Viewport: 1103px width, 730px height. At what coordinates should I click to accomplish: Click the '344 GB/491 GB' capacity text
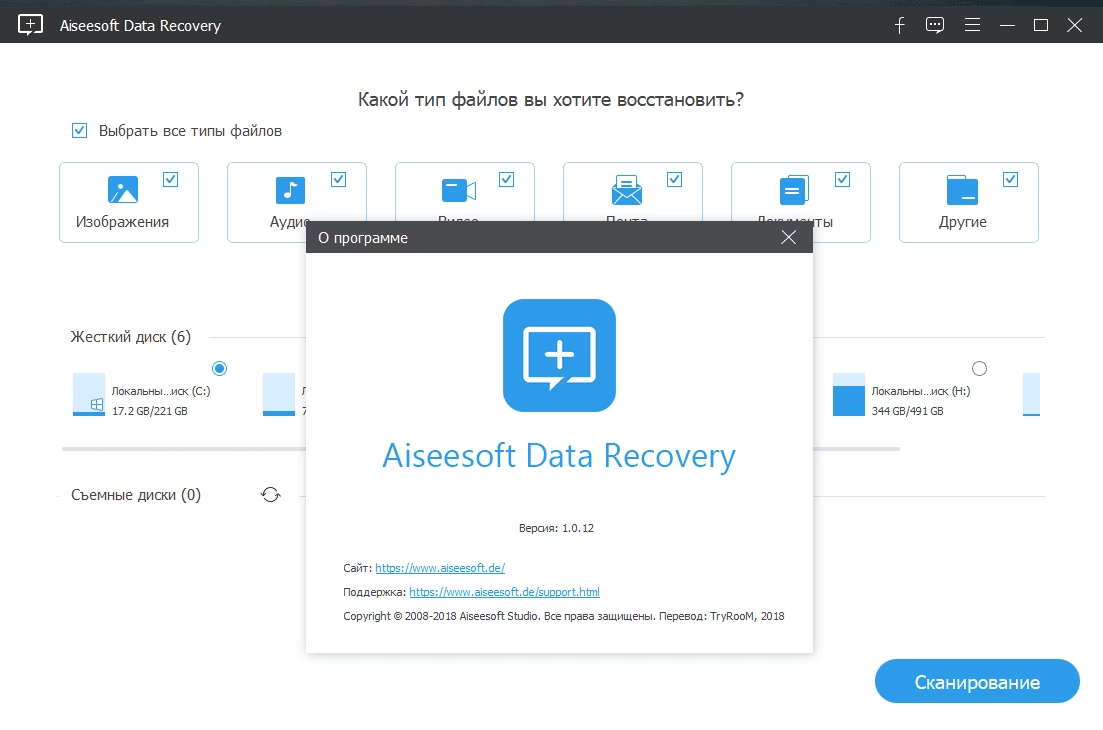tap(907, 411)
